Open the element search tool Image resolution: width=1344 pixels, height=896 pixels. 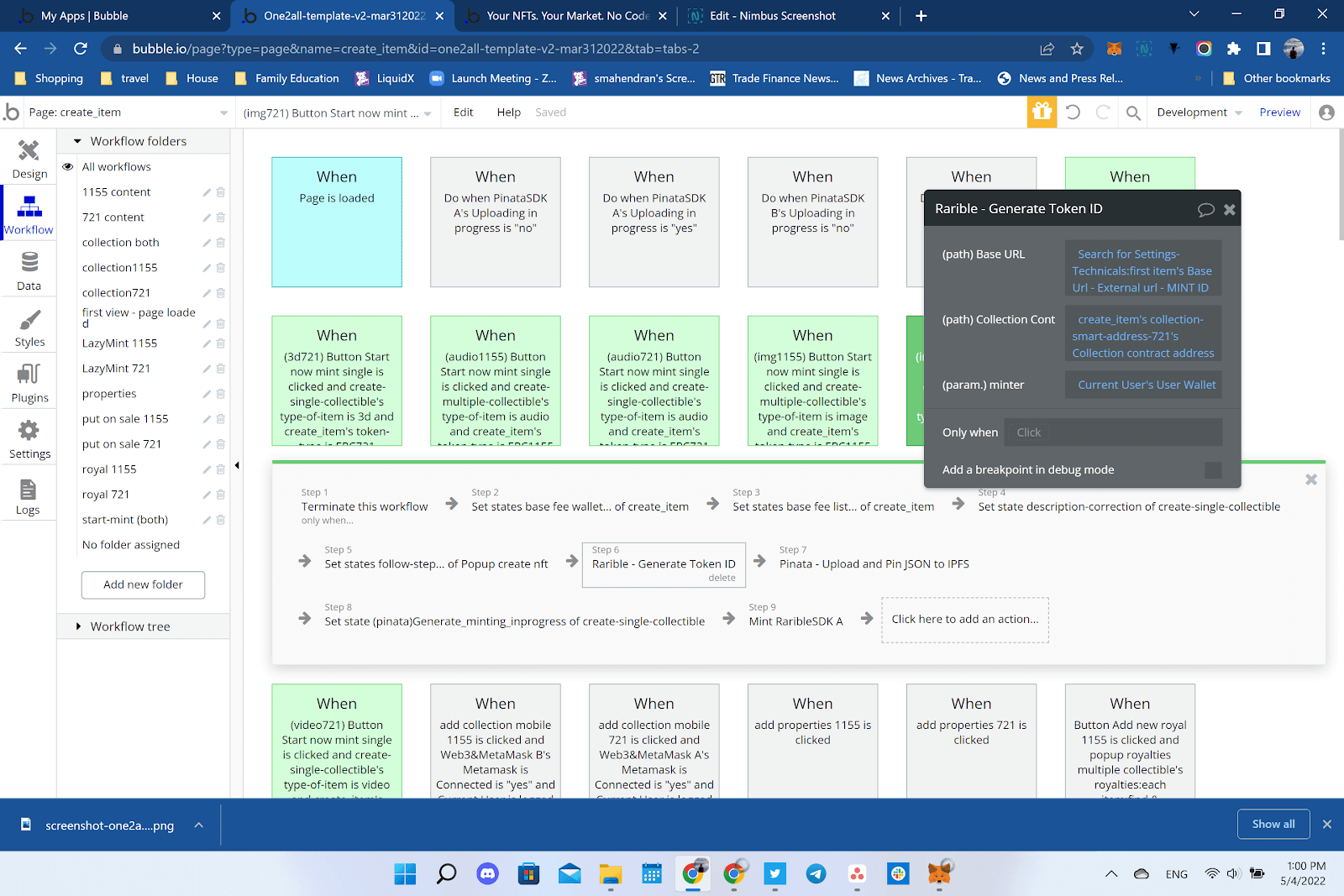pos(1132,112)
